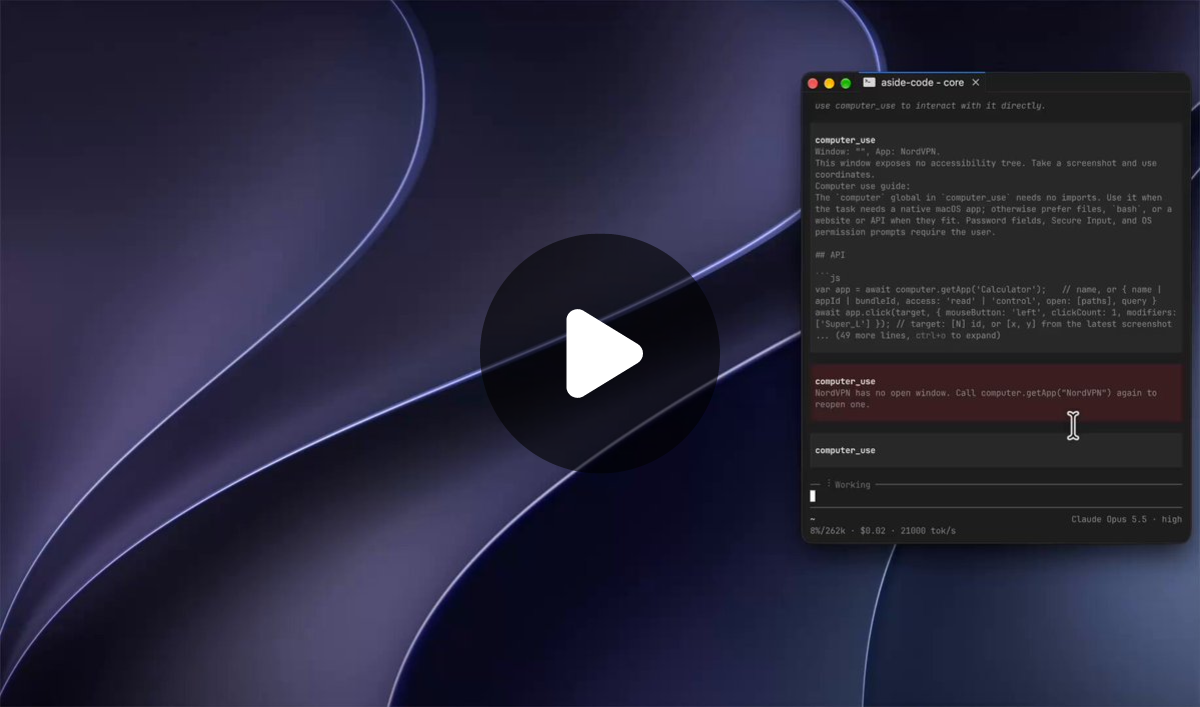
Task: Click the terminal icon in the aside-code tab
Action: click(x=870, y=83)
